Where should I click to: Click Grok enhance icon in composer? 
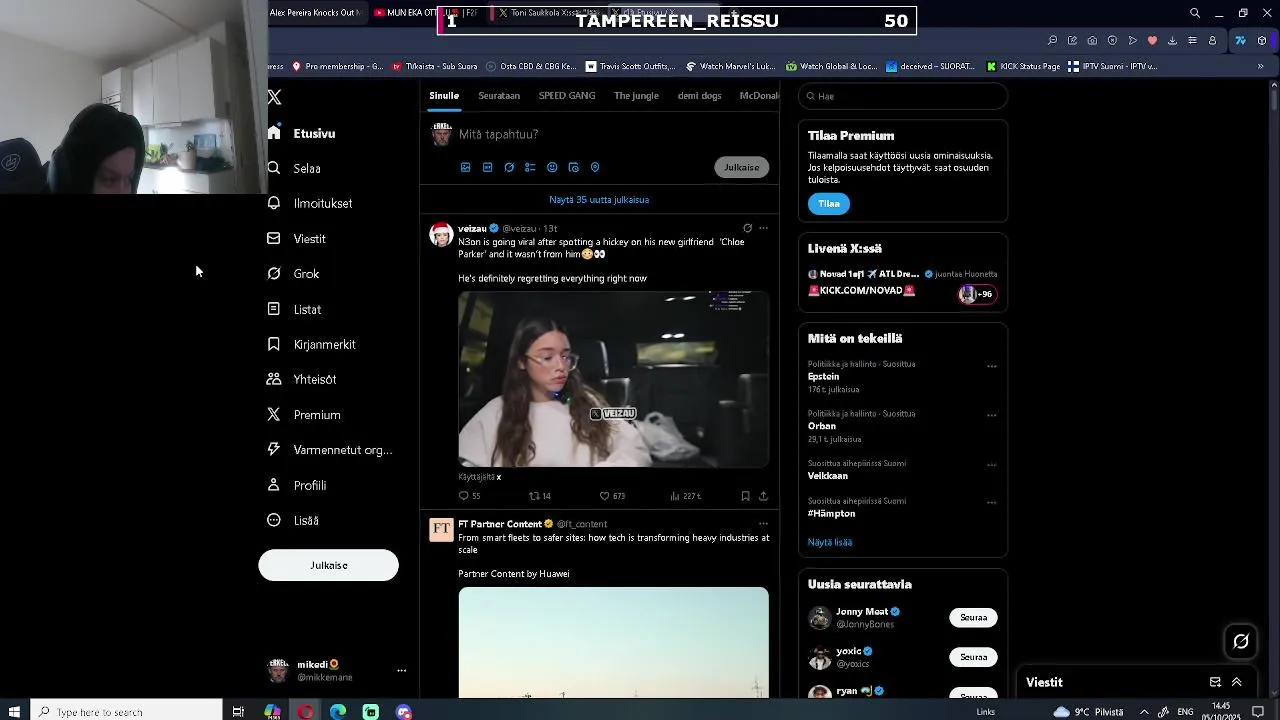coord(509,167)
